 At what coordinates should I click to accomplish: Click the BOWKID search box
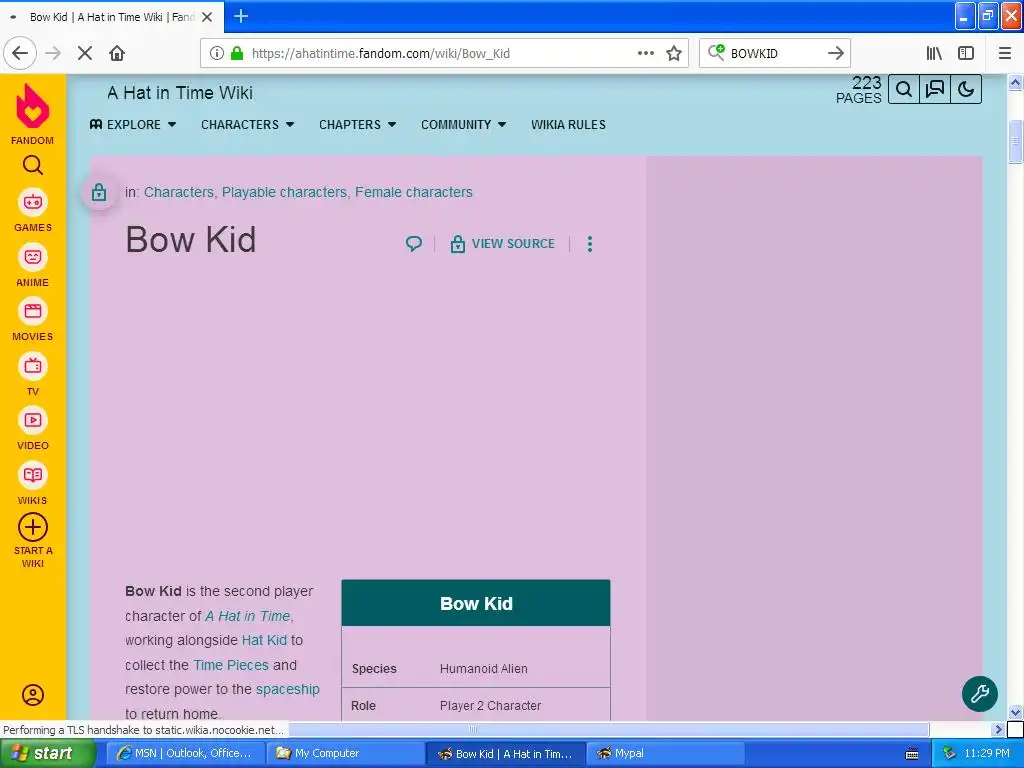tap(774, 54)
